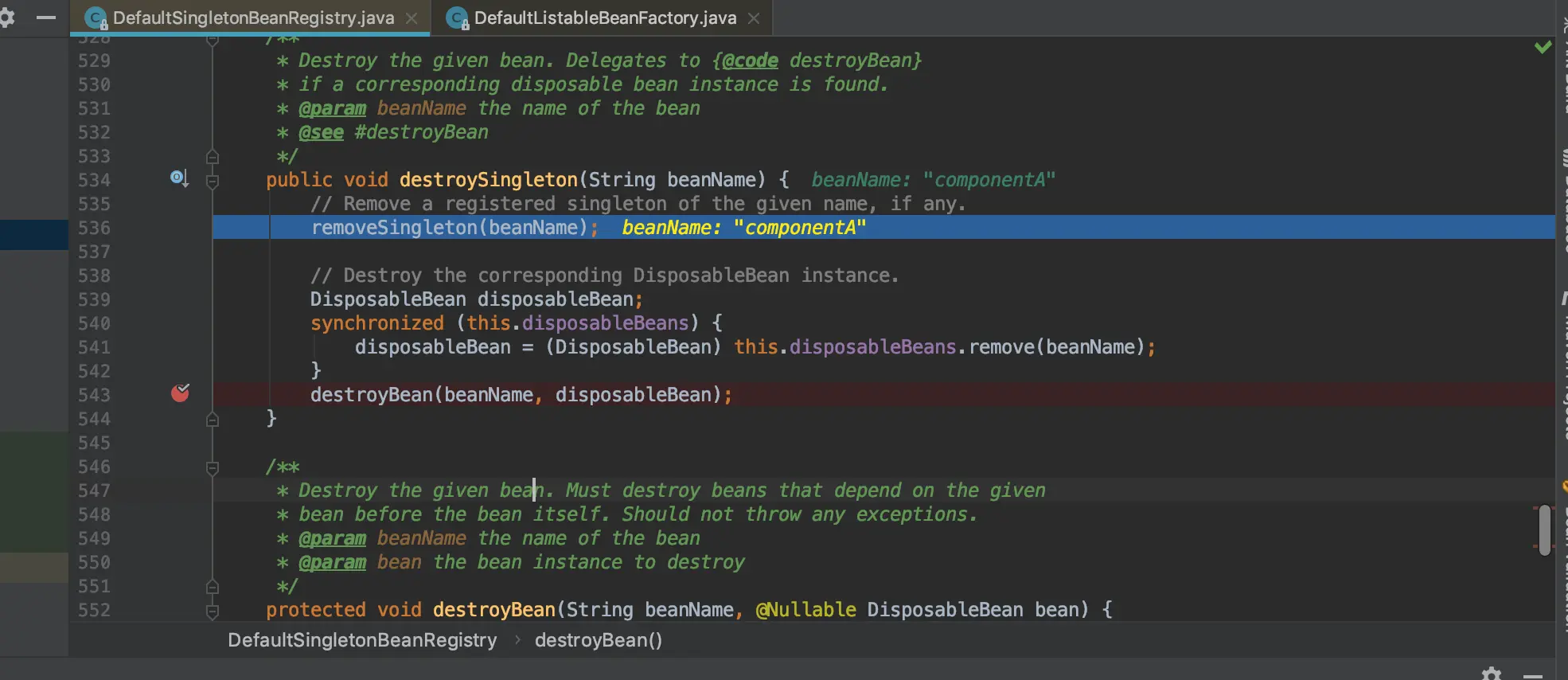Collapse the Javadoc comment fold at line 546
The width and height of the screenshot is (1568, 680).
click(x=213, y=468)
